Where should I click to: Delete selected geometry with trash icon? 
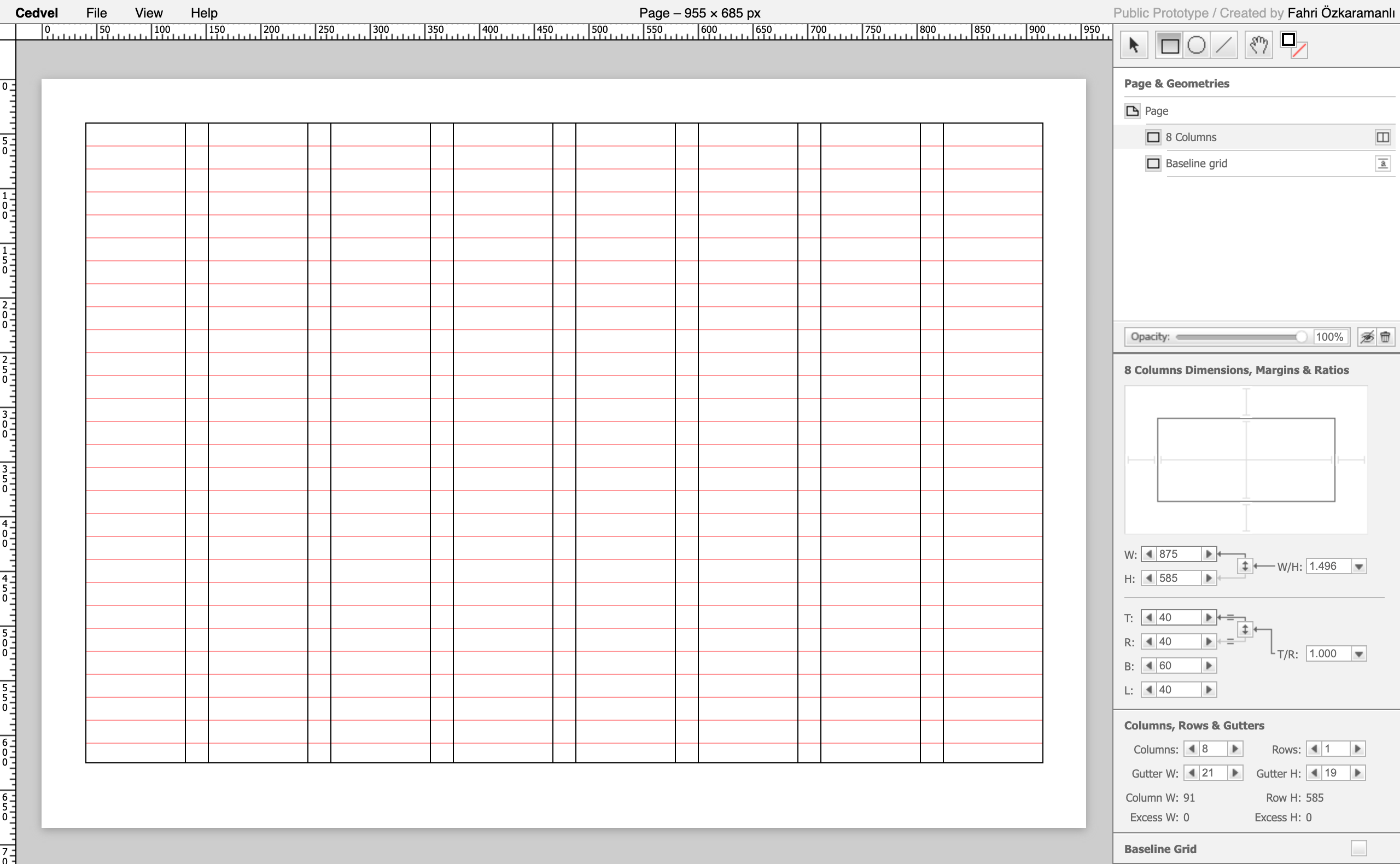1385,337
